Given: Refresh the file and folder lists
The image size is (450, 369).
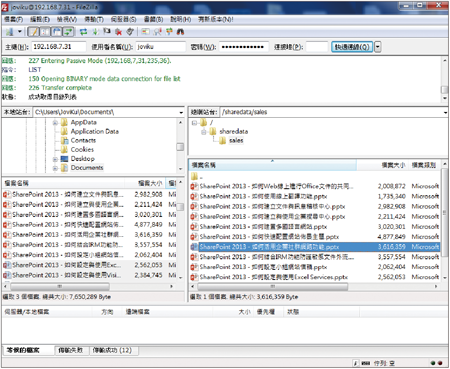Looking at the screenshot, I should (x=83, y=32).
